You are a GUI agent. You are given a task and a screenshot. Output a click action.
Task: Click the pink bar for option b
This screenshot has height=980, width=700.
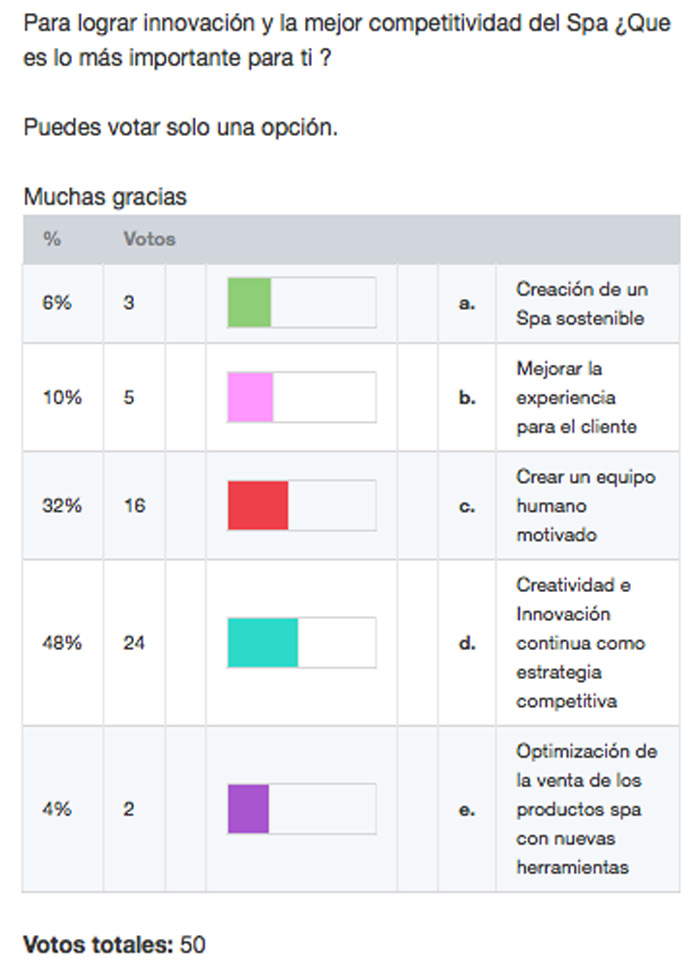point(250,397)
